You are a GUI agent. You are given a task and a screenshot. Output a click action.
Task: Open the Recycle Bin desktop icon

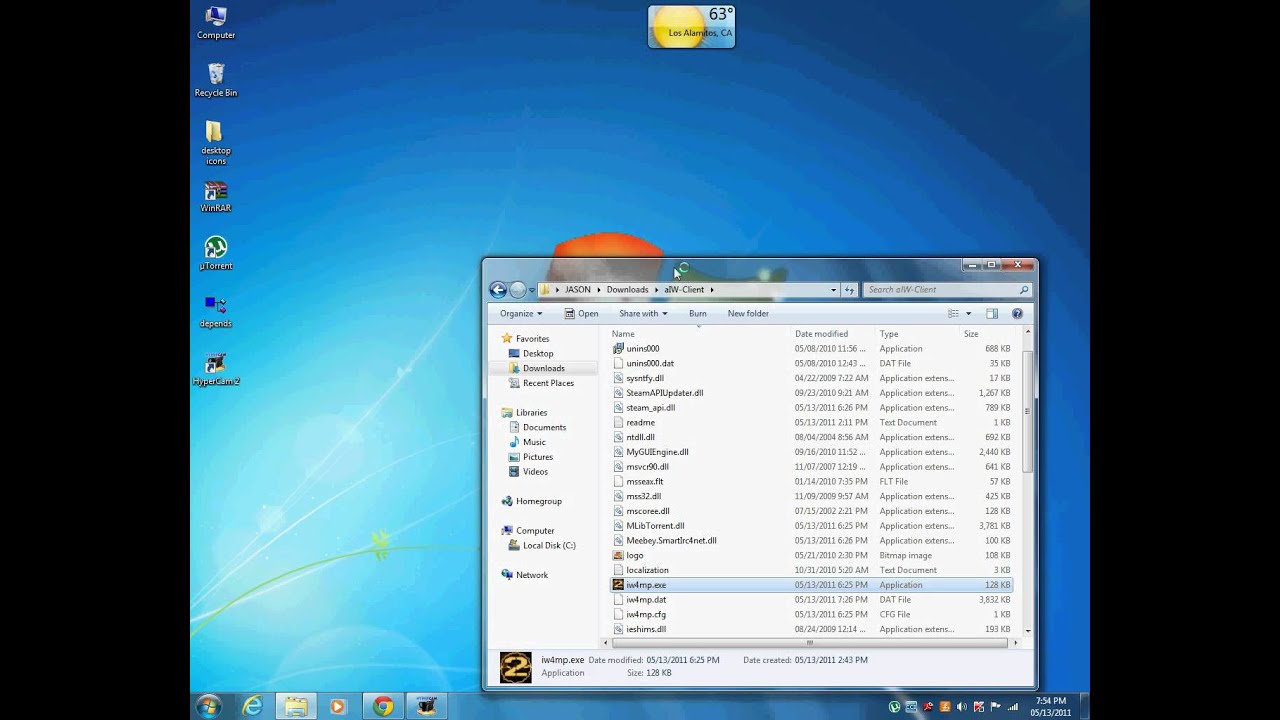[215, 80]
